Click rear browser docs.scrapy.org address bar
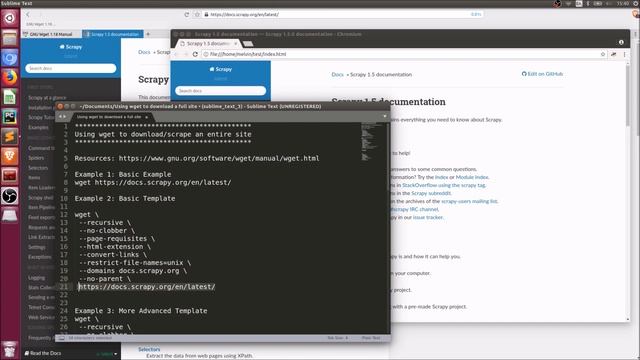 coord(343,14)
